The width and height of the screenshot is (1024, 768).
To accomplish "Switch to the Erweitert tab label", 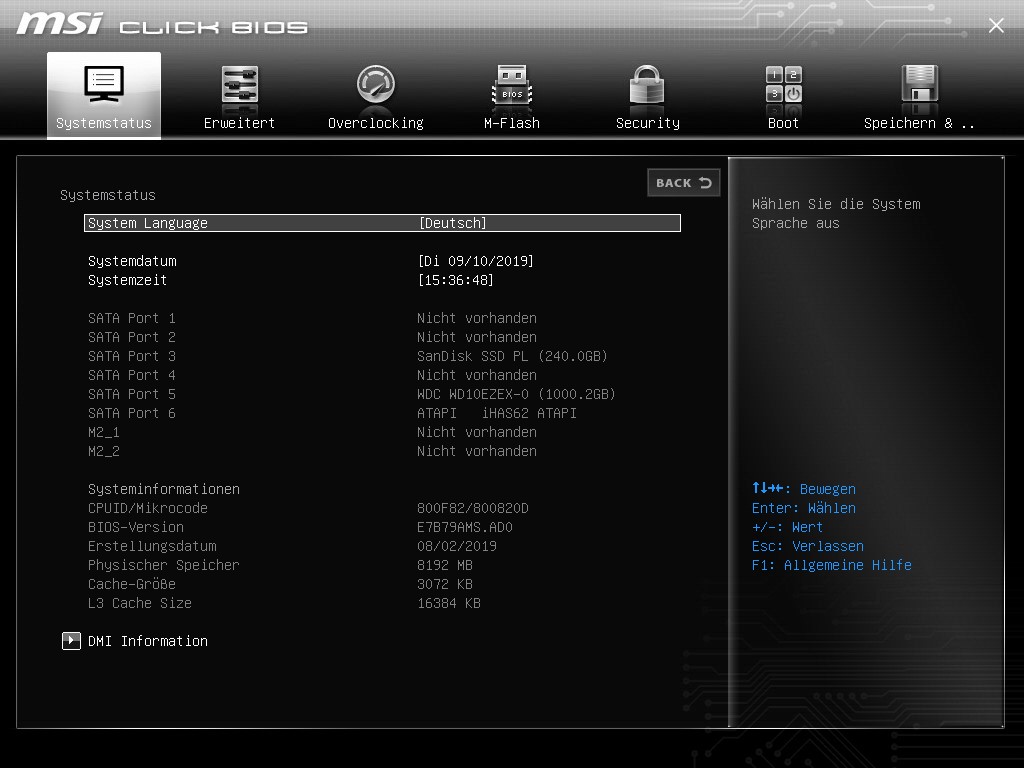I will pyautogui.click(x=240, y=123).
